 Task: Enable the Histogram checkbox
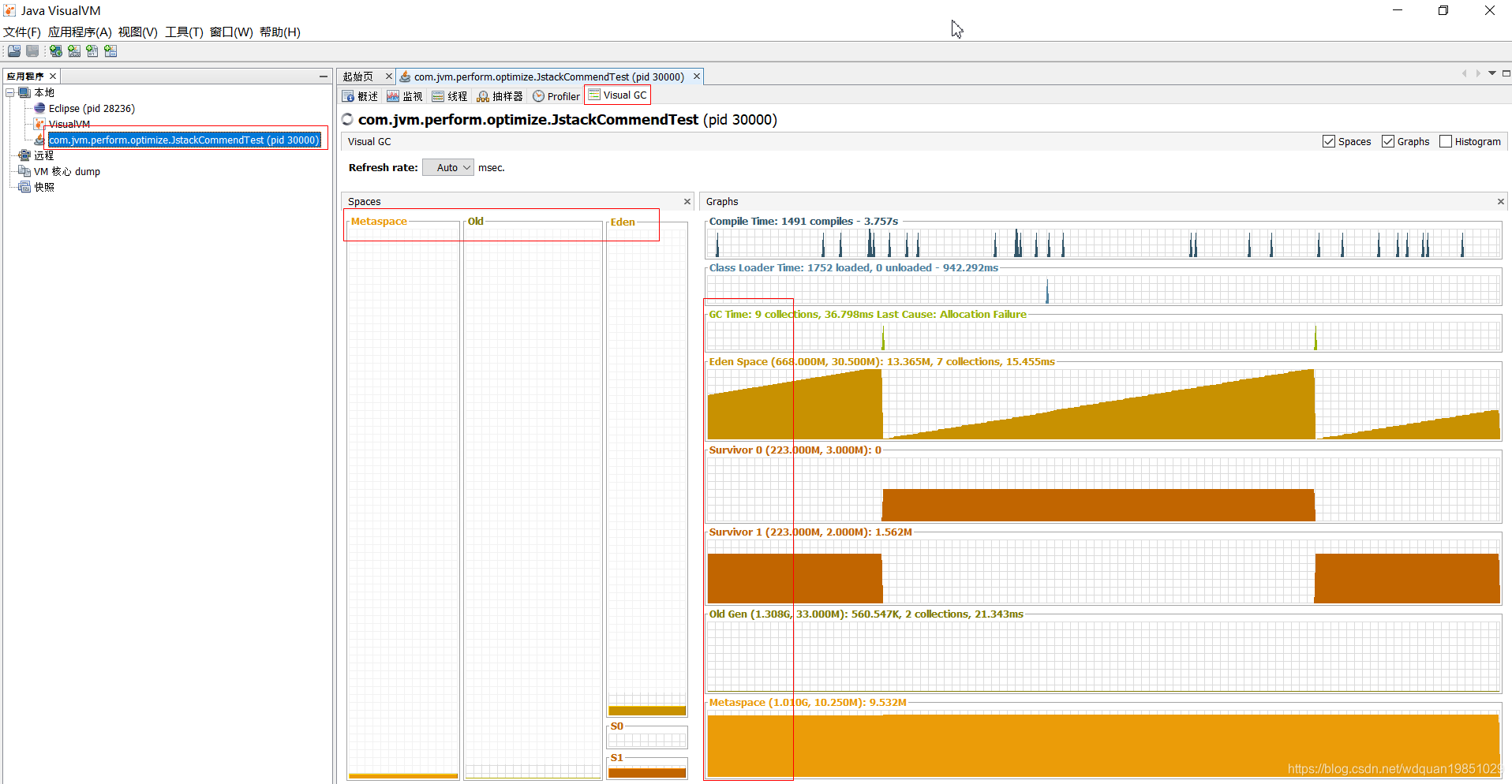tap(1446, 141)
